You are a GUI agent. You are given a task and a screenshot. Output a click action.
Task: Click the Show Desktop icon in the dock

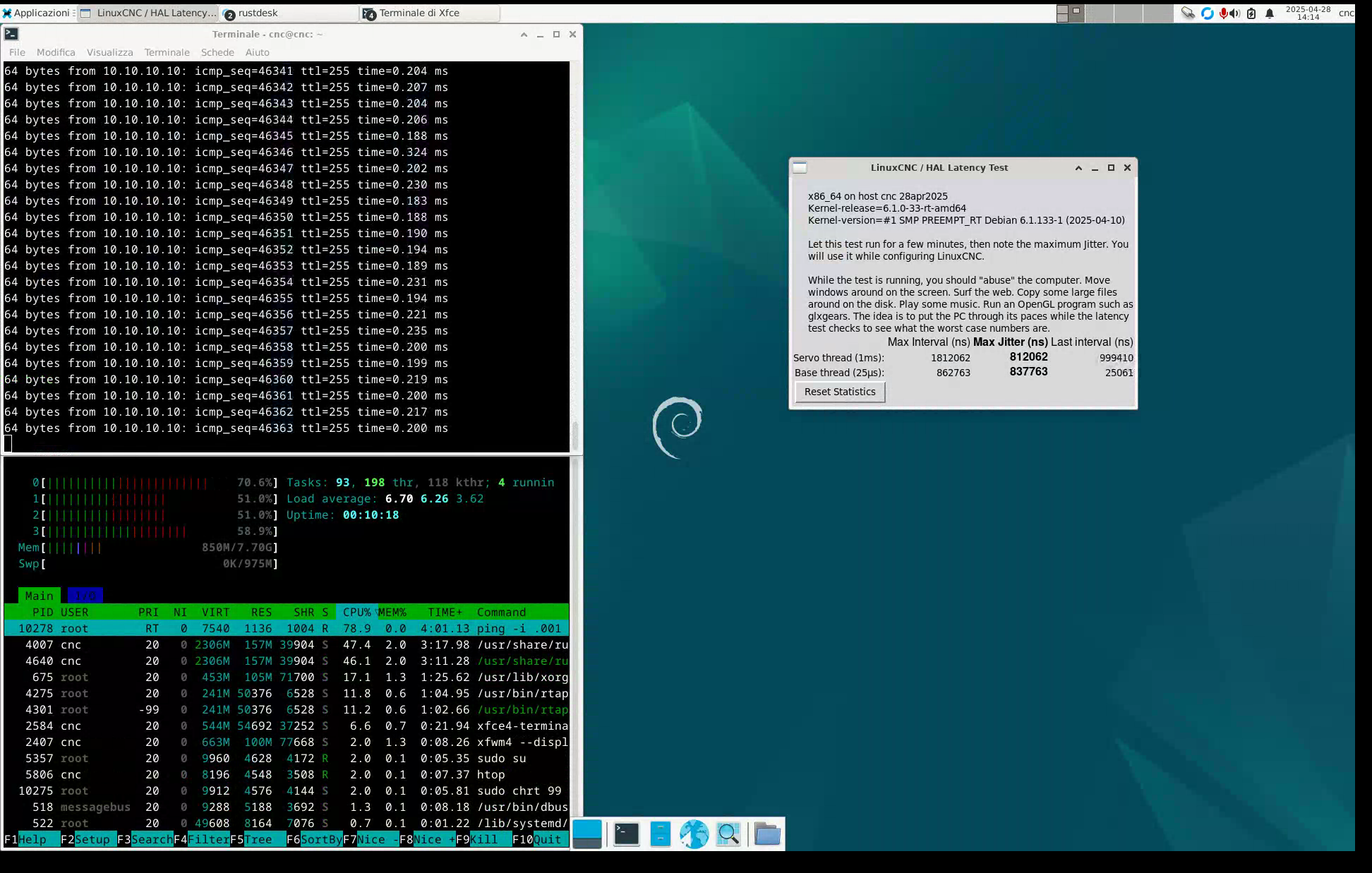[587, 834]
